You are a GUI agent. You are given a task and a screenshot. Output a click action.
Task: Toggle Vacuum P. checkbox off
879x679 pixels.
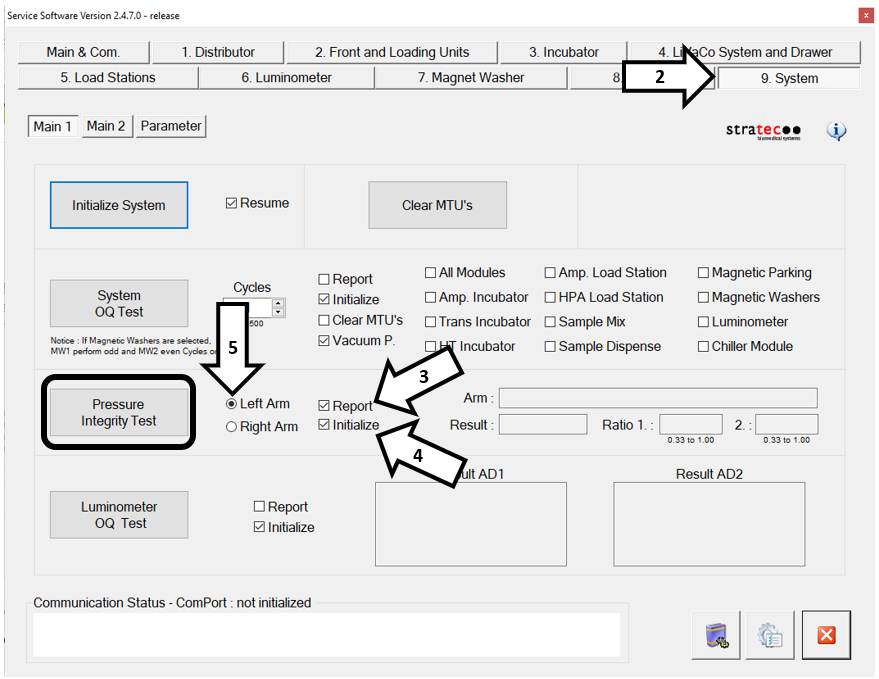click(325, 341)
